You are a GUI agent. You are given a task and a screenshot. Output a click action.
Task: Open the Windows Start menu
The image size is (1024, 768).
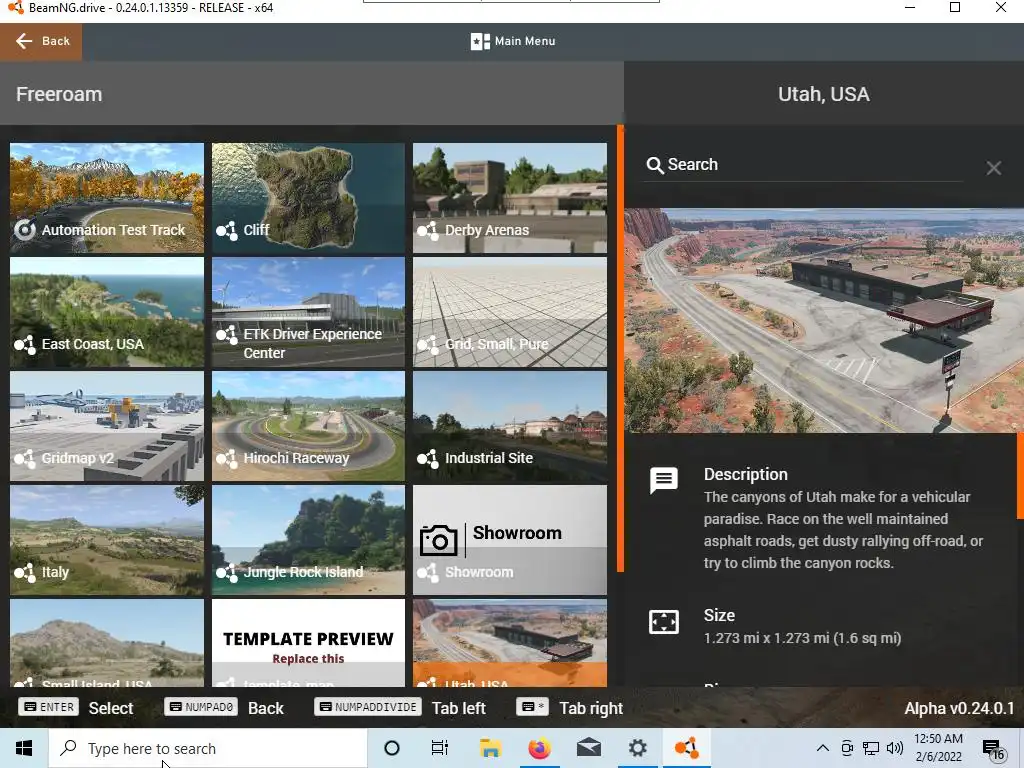click(24, 748)
